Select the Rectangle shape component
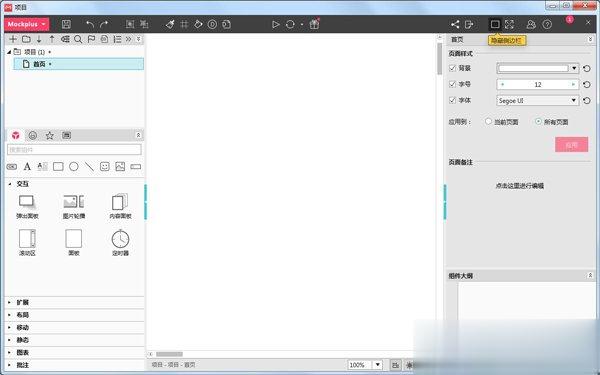600x375 pixels. (58, 166)
